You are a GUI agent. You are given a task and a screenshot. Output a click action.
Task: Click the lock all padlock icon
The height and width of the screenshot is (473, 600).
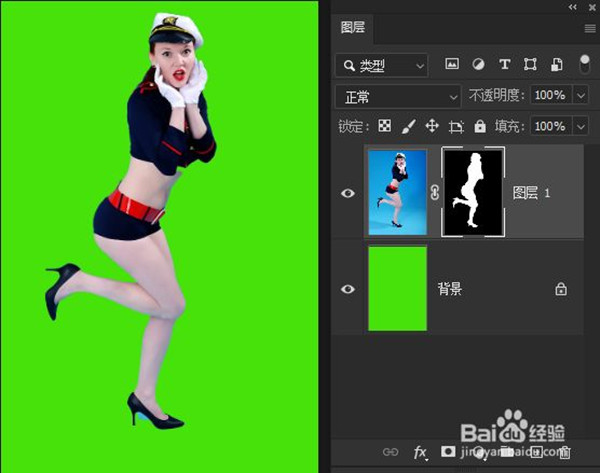[480, 127]
